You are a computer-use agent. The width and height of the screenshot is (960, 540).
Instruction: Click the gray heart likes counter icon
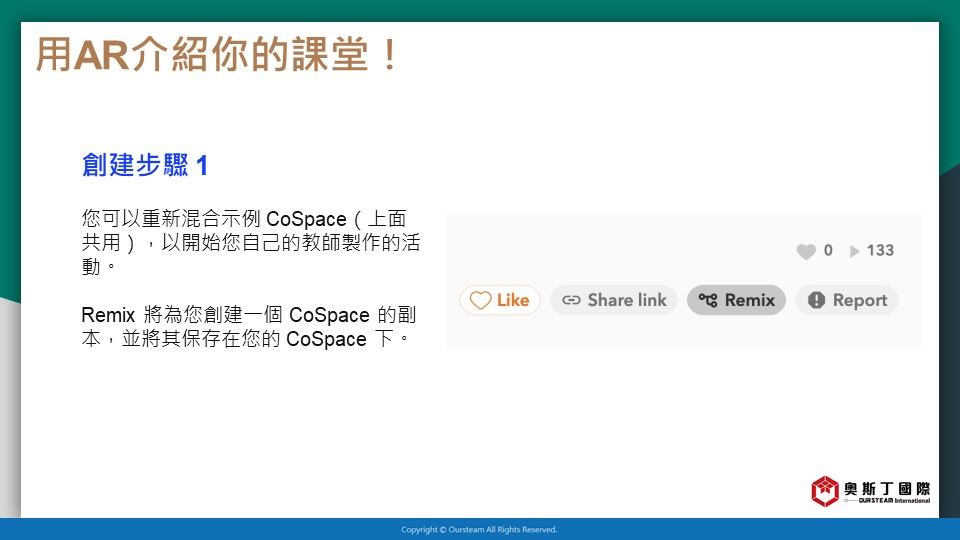(x=806, y=251)
